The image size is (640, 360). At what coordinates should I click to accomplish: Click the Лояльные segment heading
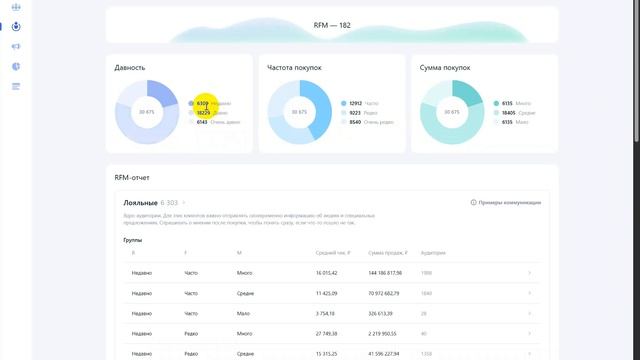click(140, 203)
